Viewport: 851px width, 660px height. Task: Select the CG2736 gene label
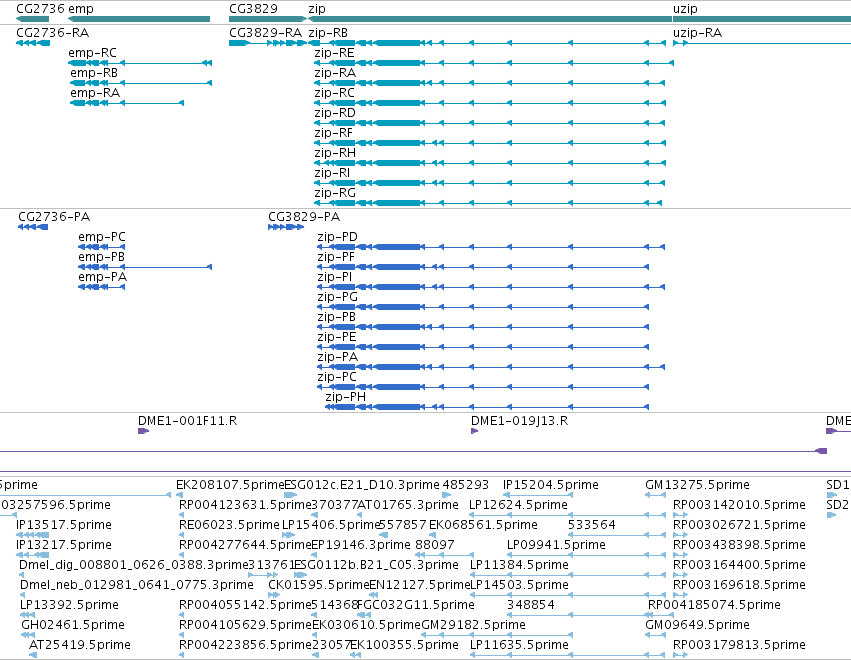point(40,9)
